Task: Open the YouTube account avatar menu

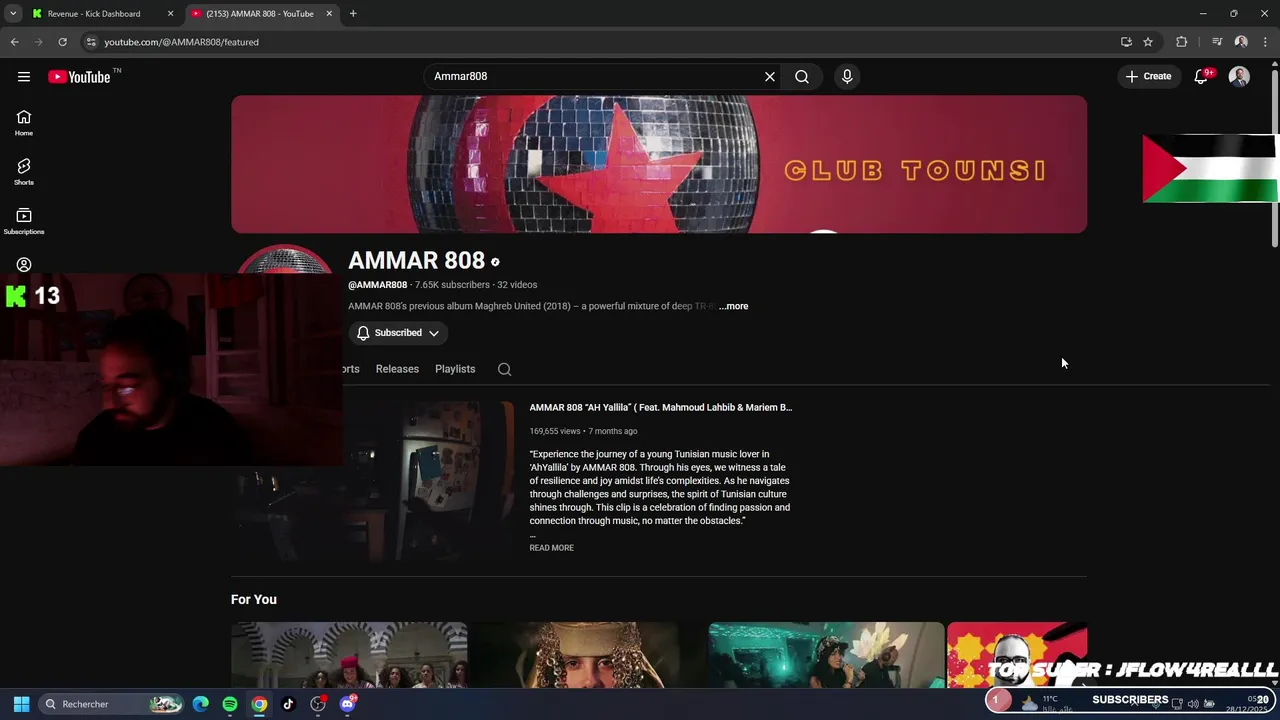Action: [x=1239, y=77]
